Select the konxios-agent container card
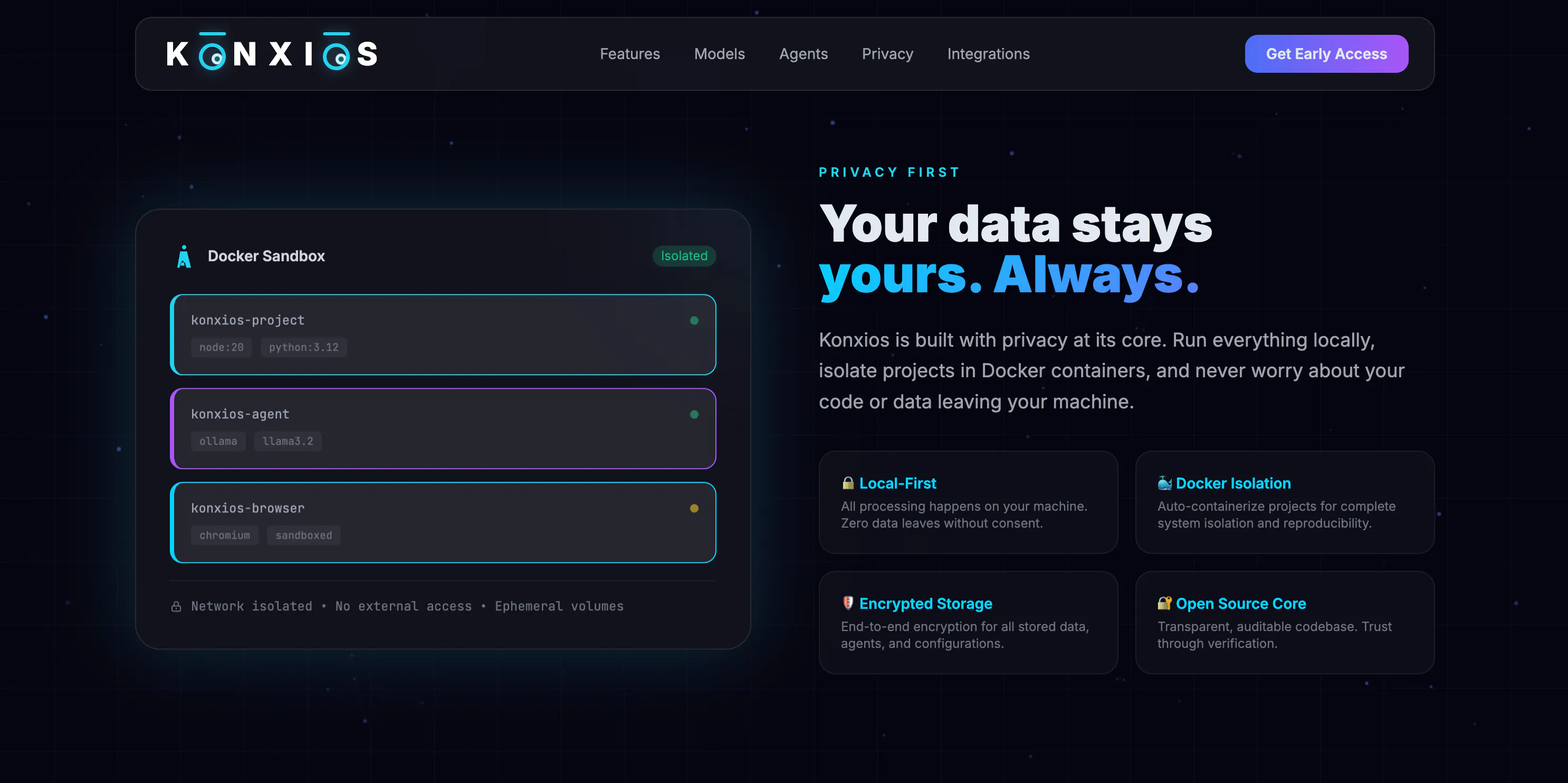The height and width of the screenshot is (783, 1568). (443, 428)
